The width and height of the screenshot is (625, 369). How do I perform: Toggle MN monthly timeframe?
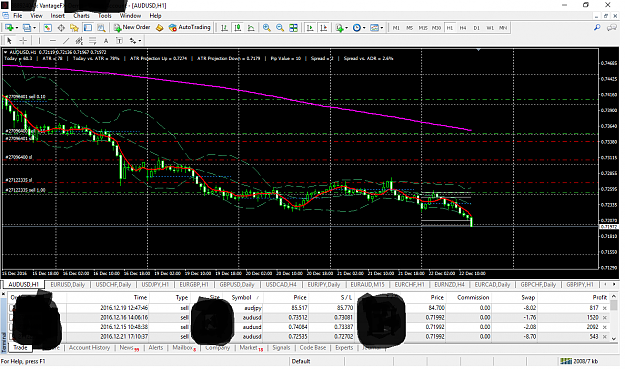[x=503, y=28]
